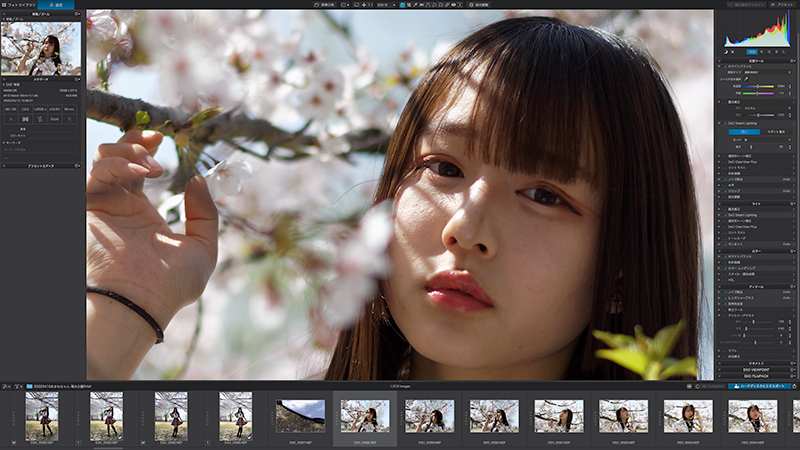Click the RAW format icon in EXIF panel

(55, 119)
